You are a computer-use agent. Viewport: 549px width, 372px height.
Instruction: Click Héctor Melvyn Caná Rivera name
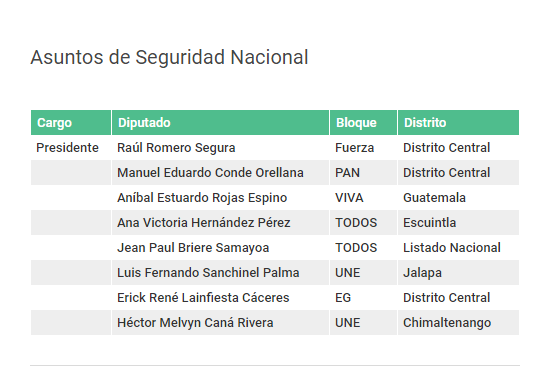click(x=195, y=323)
